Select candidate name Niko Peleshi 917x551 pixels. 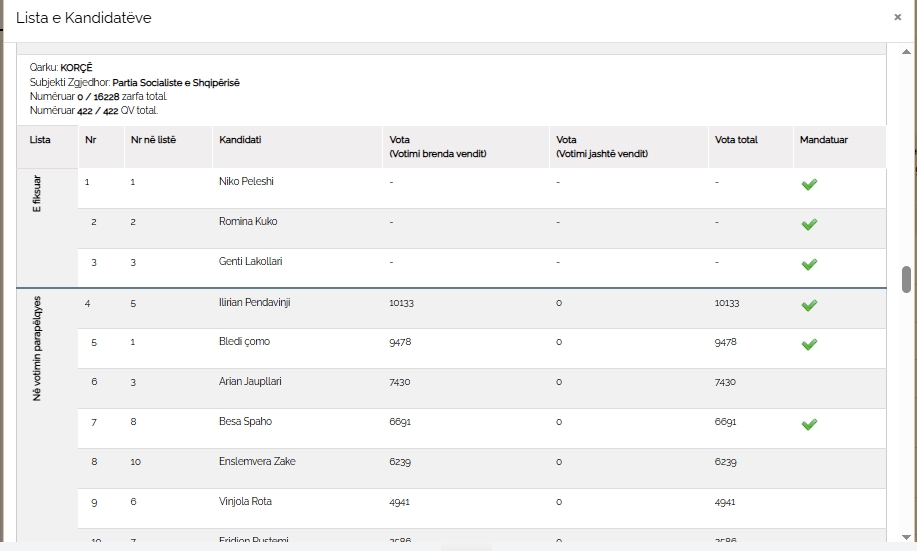(x=246, y=181)
